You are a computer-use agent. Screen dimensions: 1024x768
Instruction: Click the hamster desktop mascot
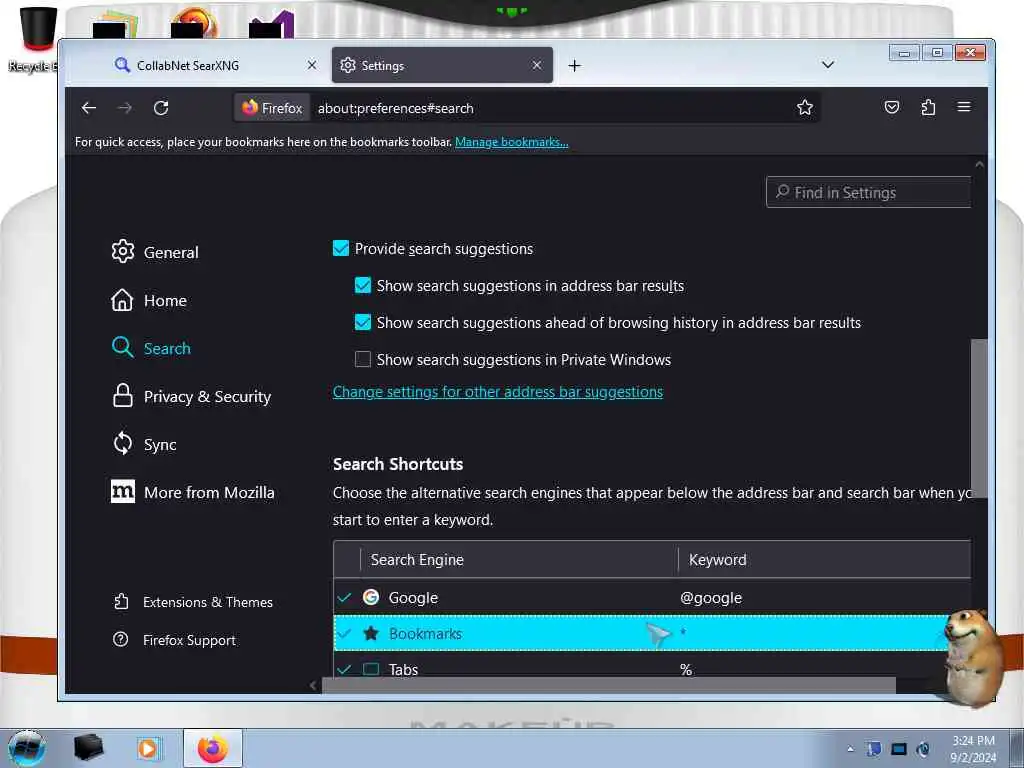pyautogui.click(x=974, y=658)
